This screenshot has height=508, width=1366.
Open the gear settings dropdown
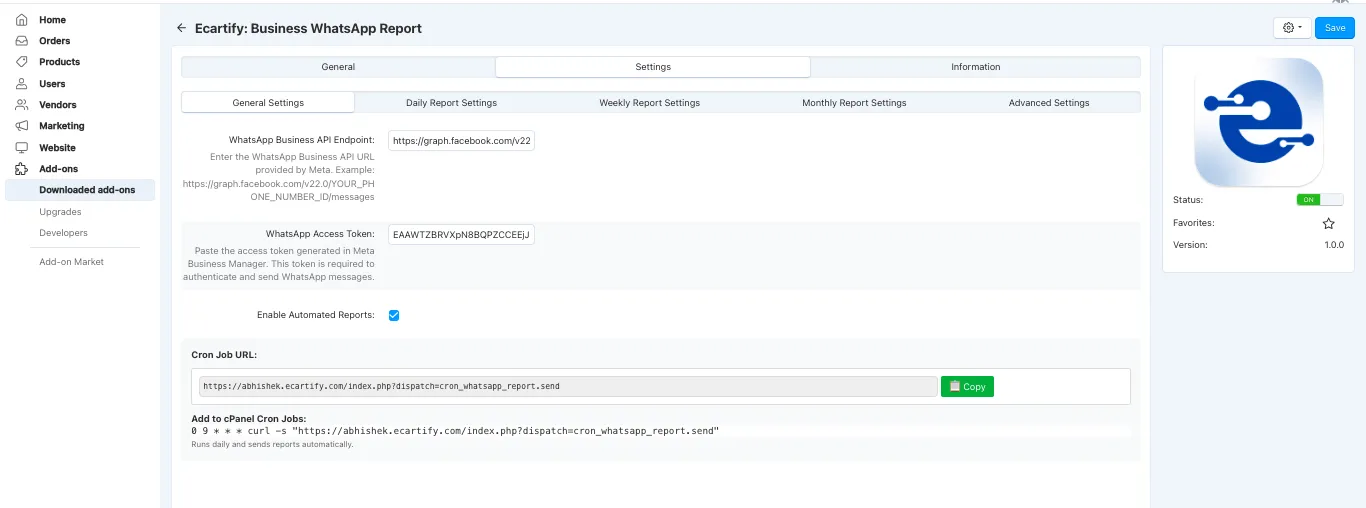point(1292,28)
